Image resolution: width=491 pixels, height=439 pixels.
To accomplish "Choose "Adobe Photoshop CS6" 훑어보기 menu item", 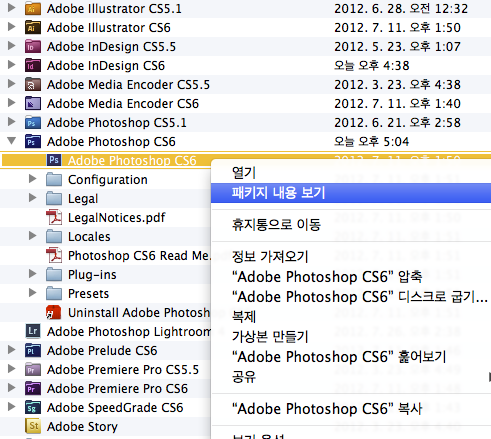I will [351, 357].
